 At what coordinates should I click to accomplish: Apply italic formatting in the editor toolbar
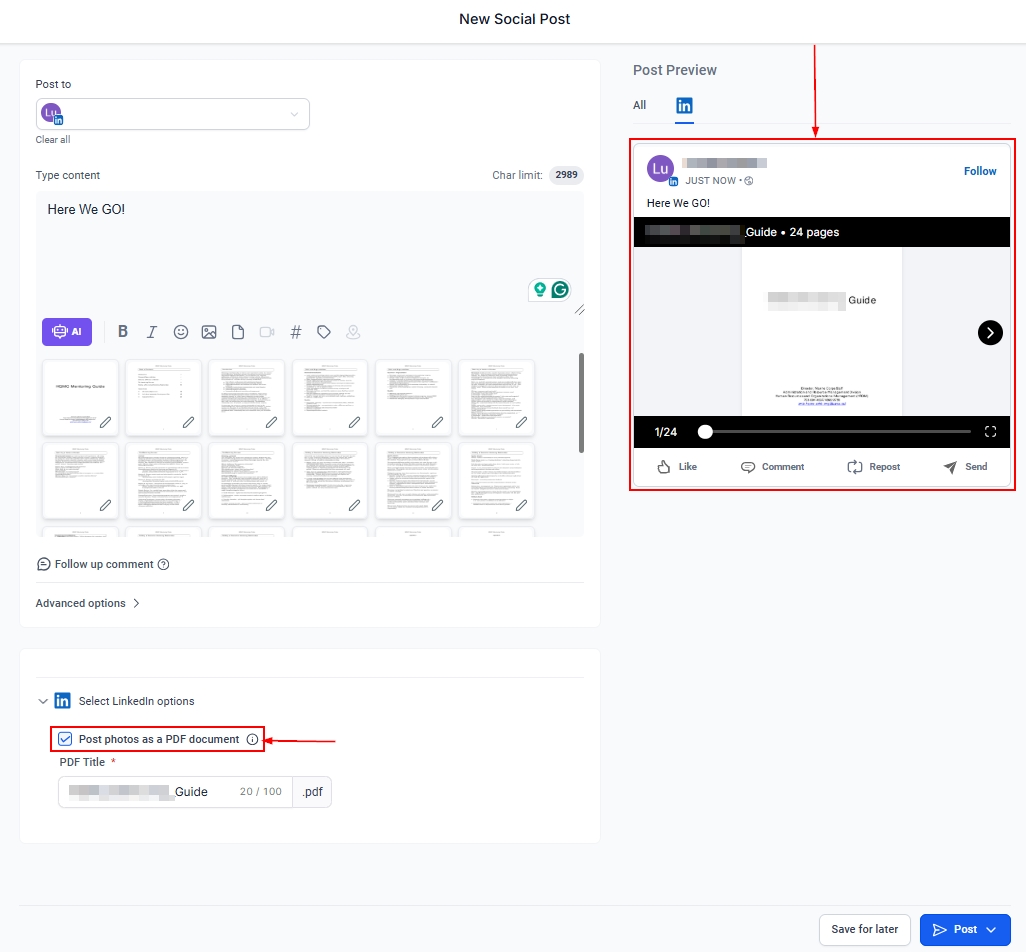click(152, 332)
